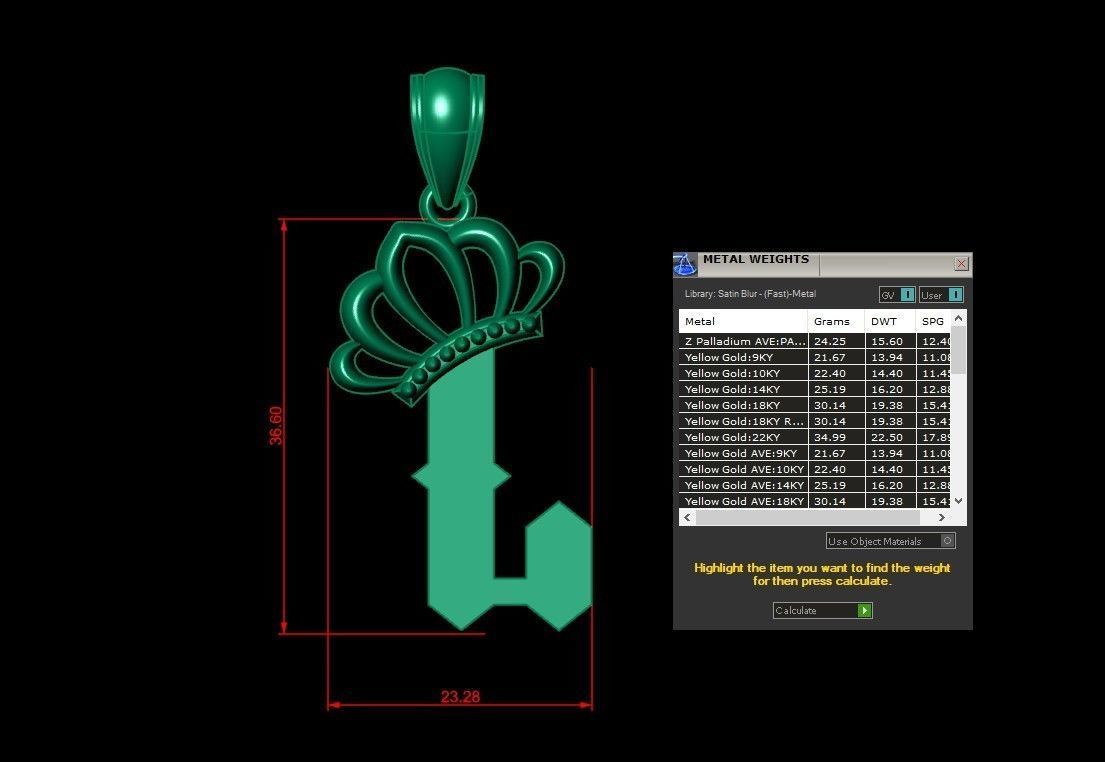Viewport: 1105px width, 762px height.
Task: Select the Yellow Gold:9KY row
Action: point(815,357)
